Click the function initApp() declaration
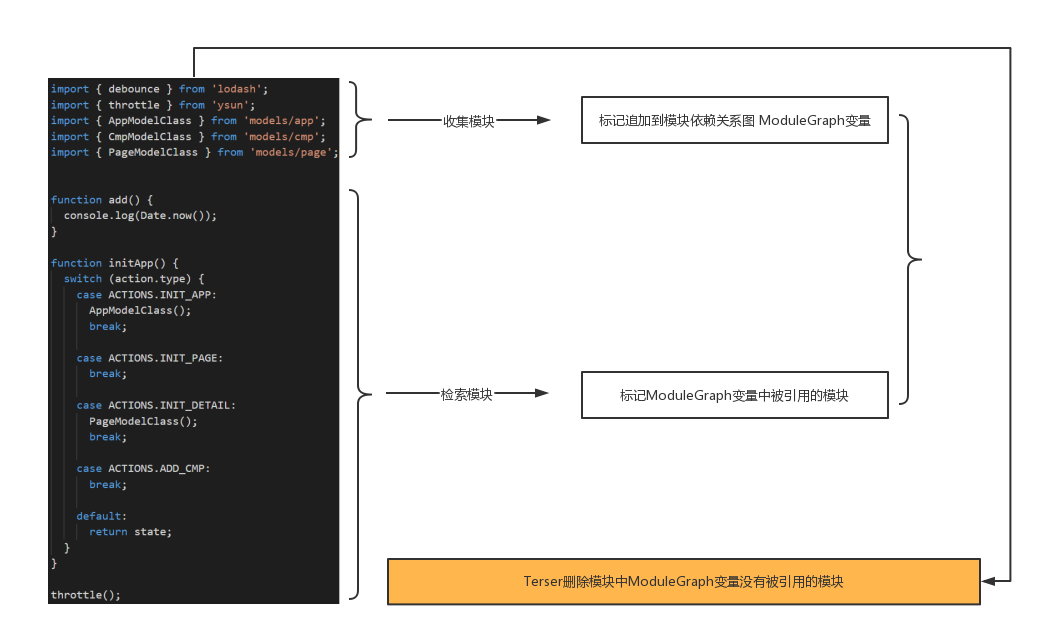The width and height of the screenshot is (1041, 636). click(x=114, y=263)
